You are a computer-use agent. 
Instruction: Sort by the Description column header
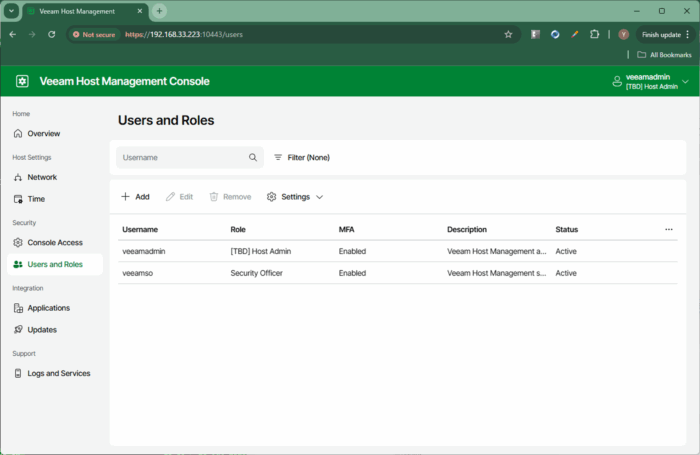pos(467,230)
